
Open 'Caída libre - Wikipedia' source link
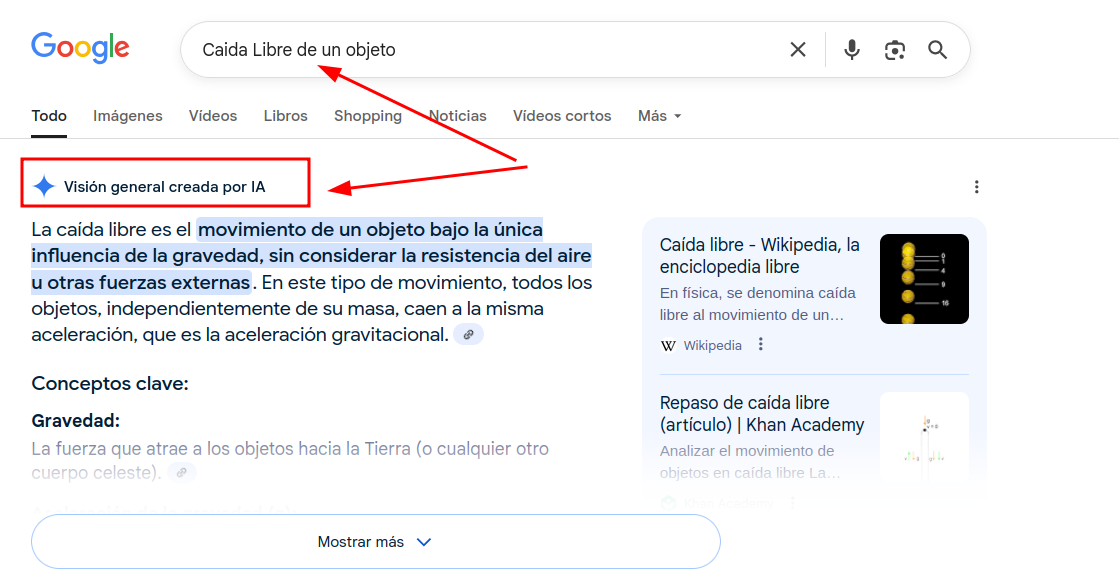(x=759, y=255)
